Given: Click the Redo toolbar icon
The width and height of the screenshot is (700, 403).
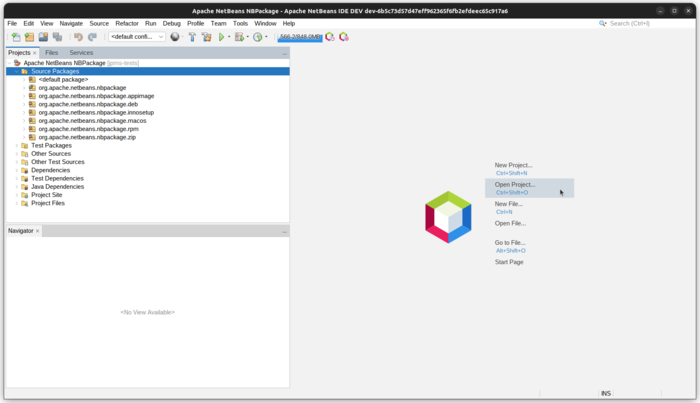Looking at the screenshot, I should point(92,37).
